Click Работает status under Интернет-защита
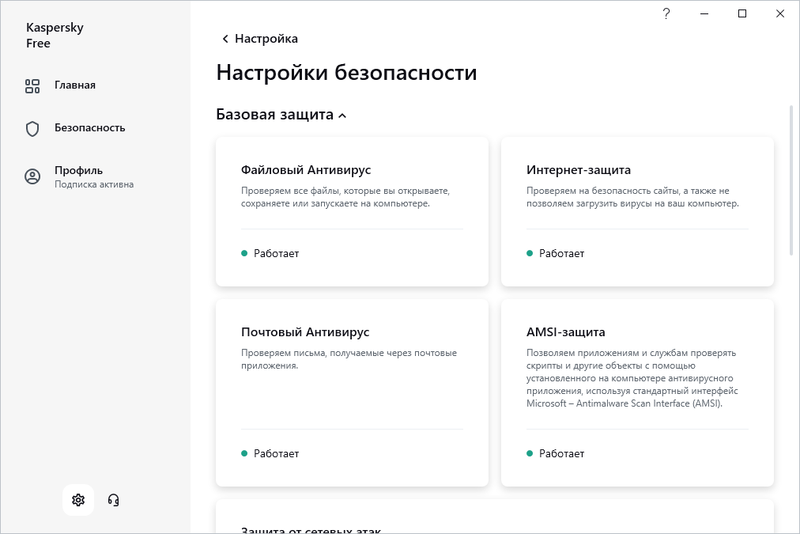 [x=563, y=254]
